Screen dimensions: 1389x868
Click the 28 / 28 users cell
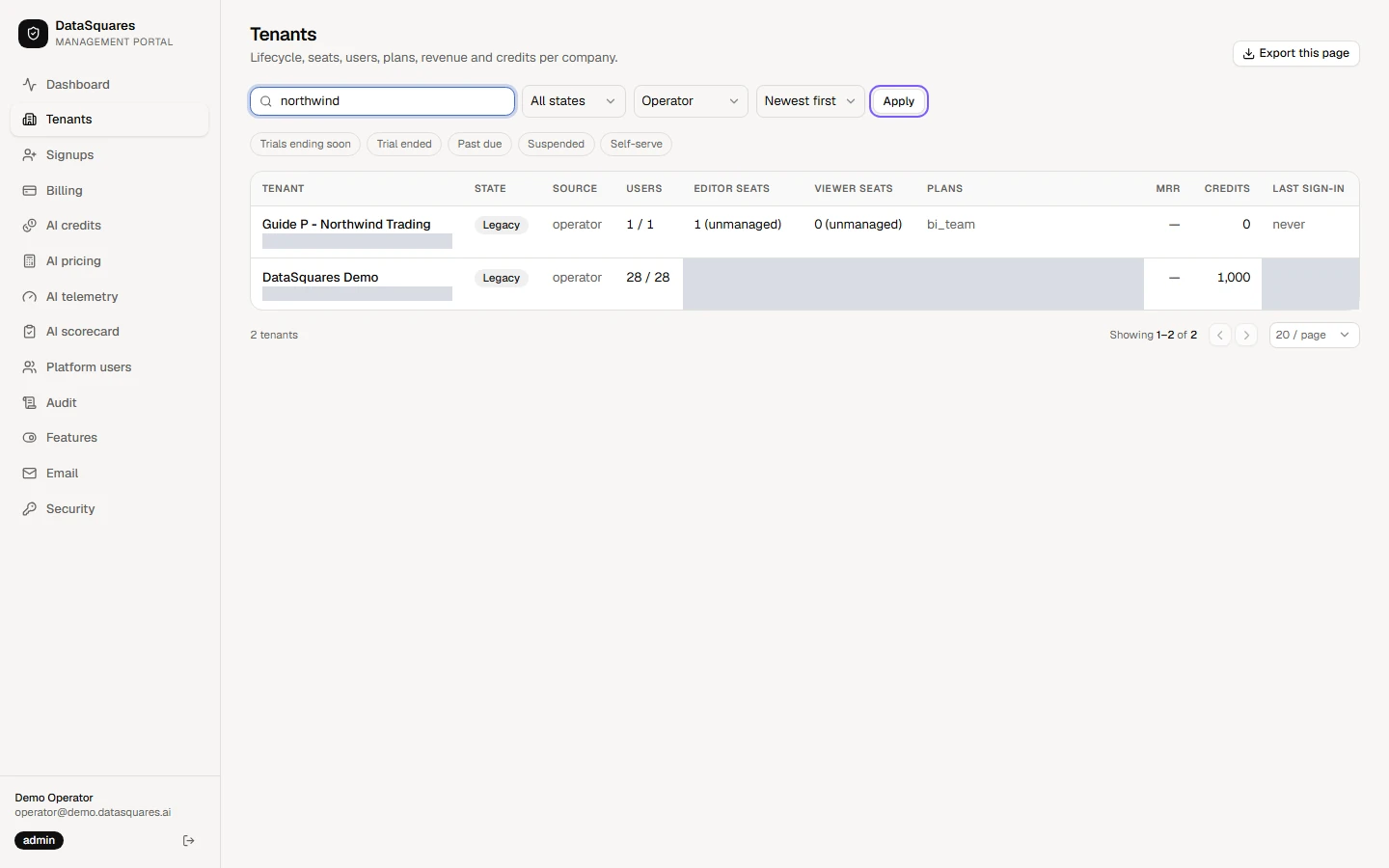point(648,278)
